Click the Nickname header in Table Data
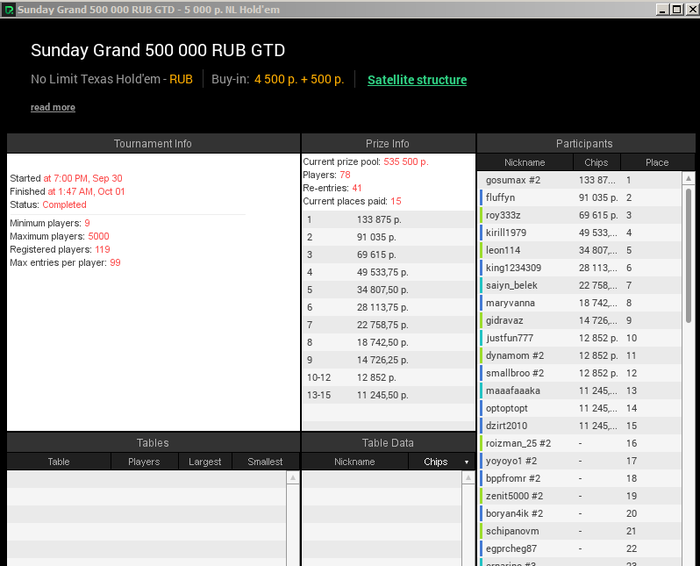700x566 pixels. [354, 462]
